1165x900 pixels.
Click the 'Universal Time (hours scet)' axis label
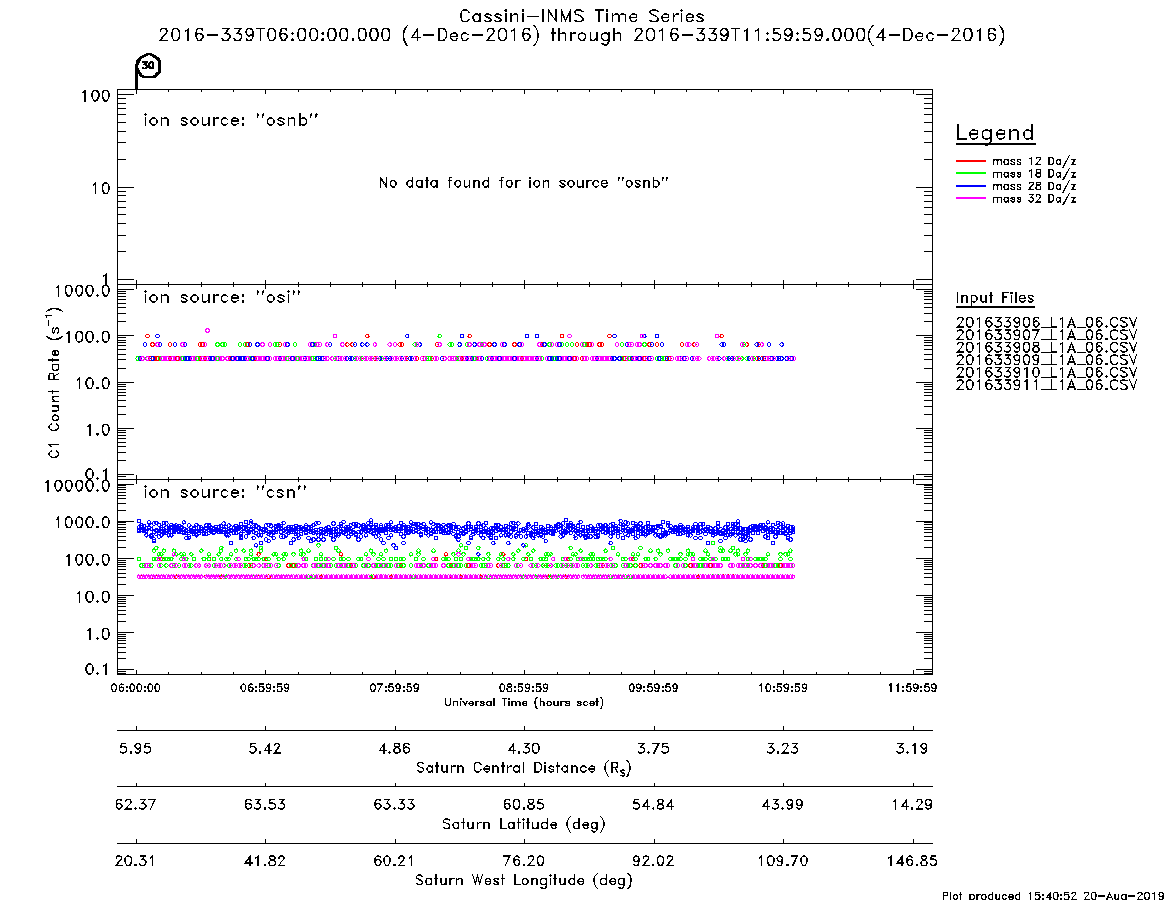[x=524, y=702]
